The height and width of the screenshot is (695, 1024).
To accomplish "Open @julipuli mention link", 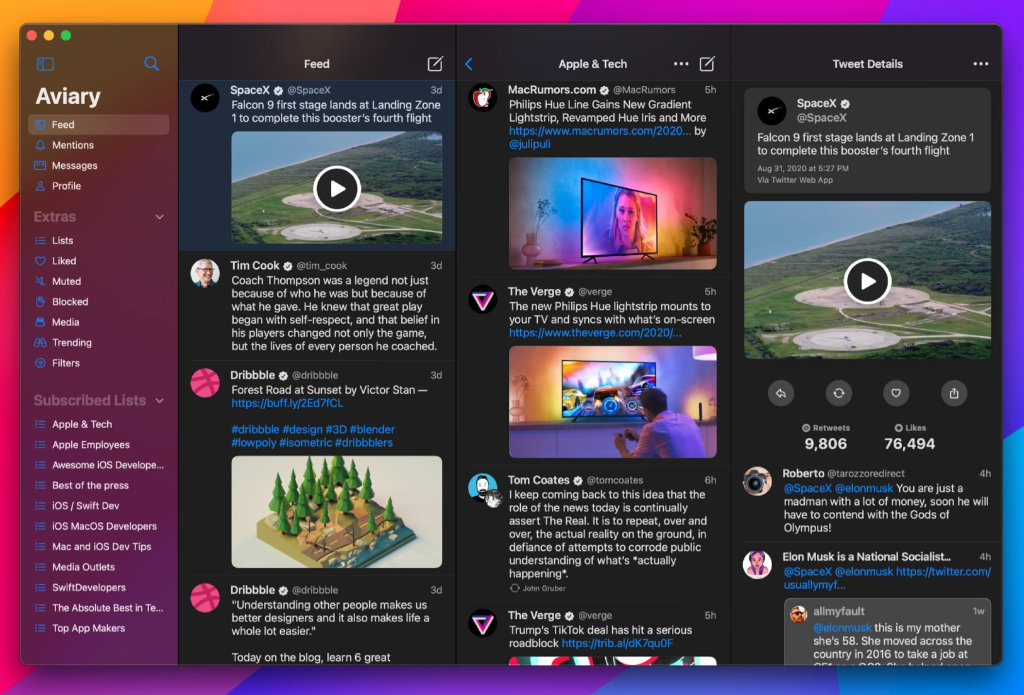I will pos(530,144).
